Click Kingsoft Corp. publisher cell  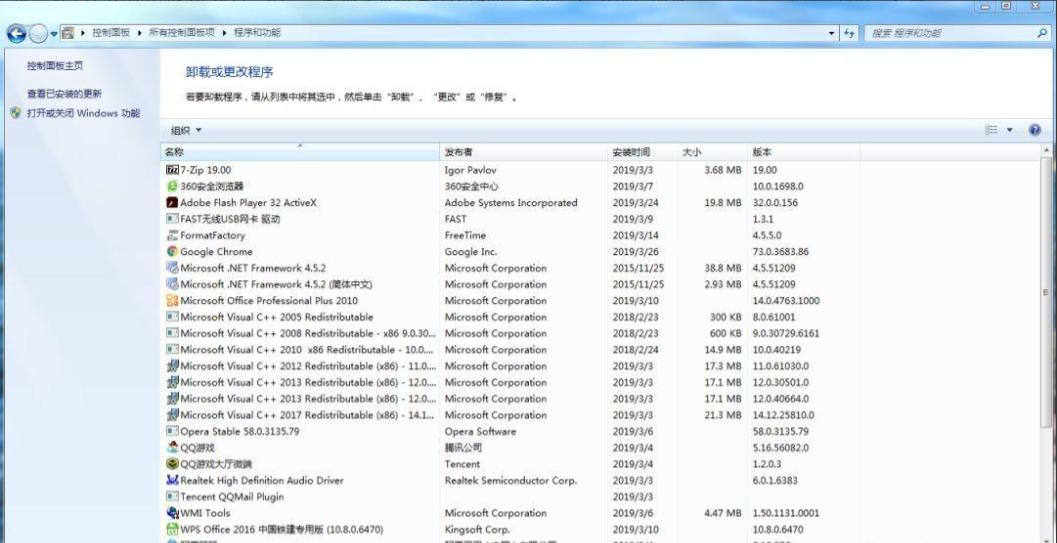tap(477, 530)
